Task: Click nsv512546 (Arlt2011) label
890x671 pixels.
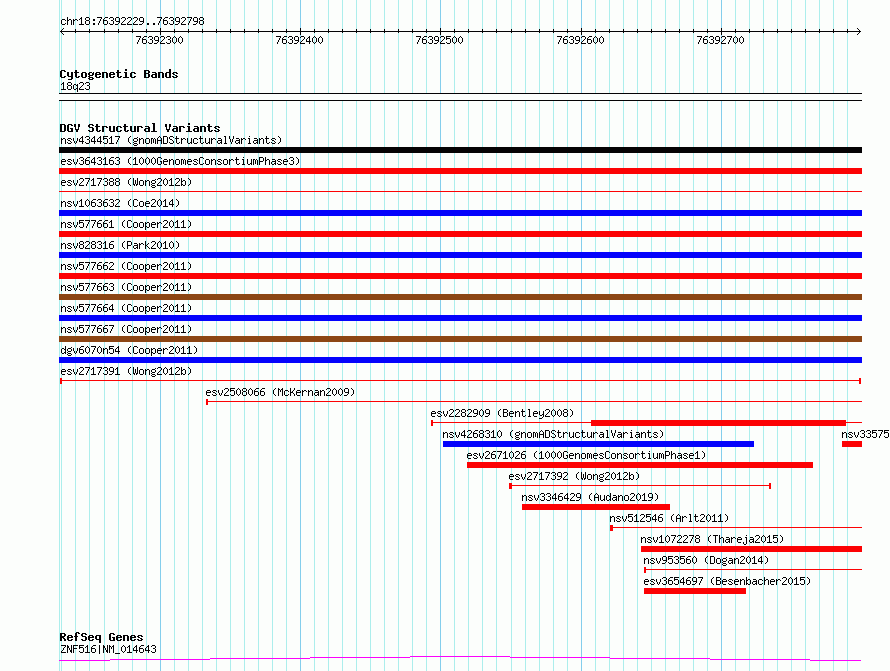Action: click(x=669, y=518)
